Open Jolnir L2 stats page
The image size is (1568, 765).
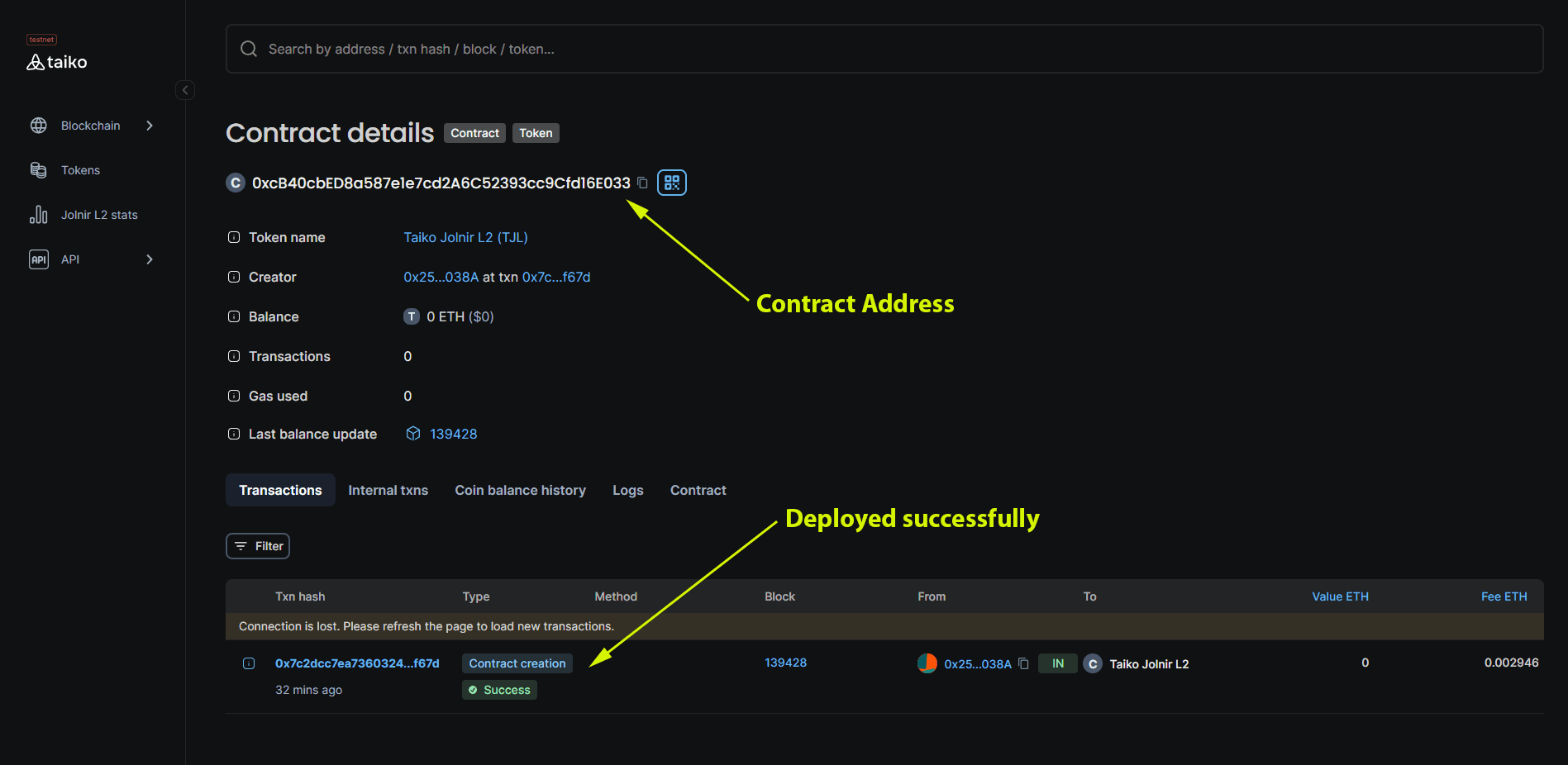99,215
